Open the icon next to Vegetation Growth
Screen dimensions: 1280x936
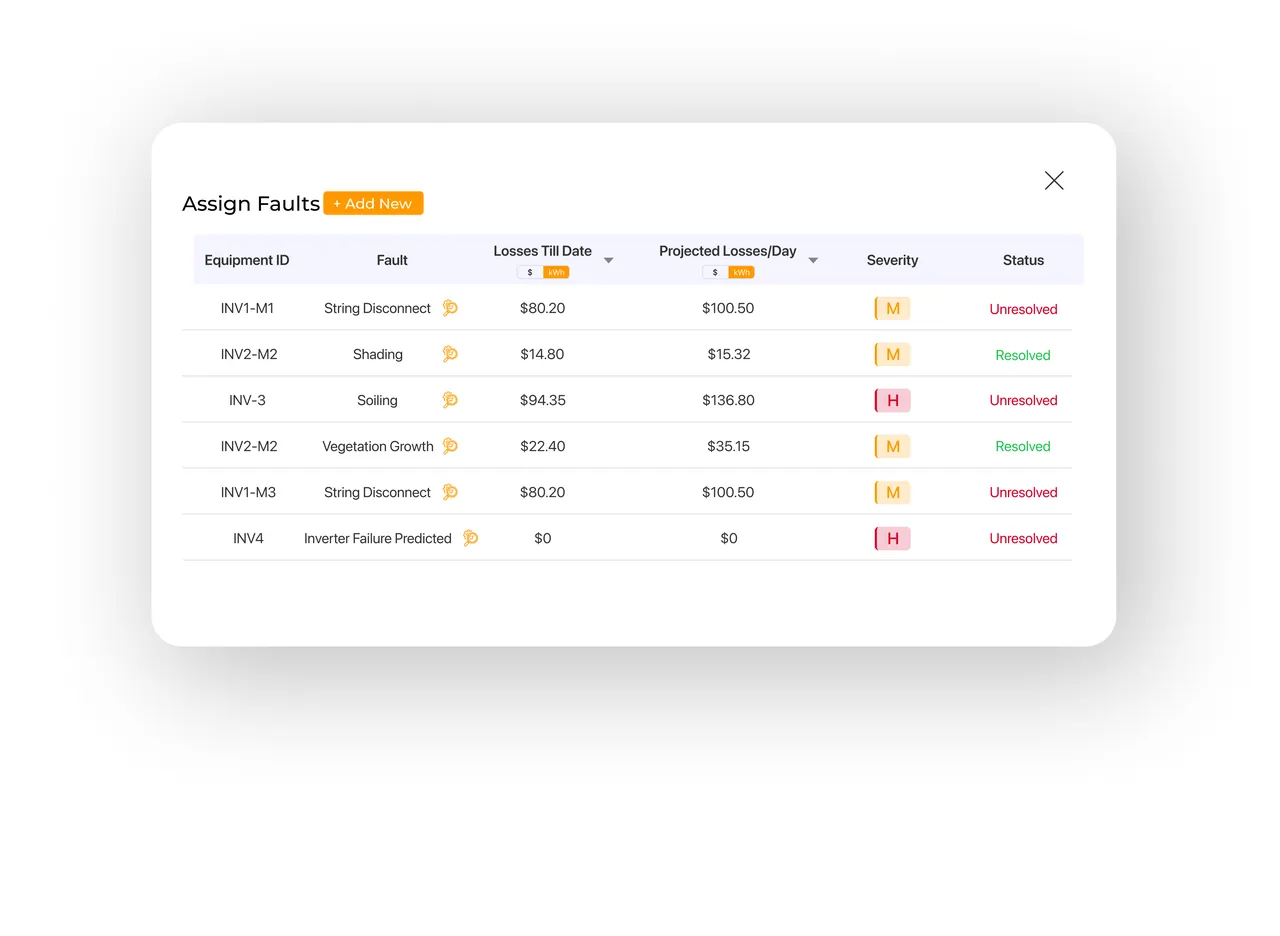[450, 446]
